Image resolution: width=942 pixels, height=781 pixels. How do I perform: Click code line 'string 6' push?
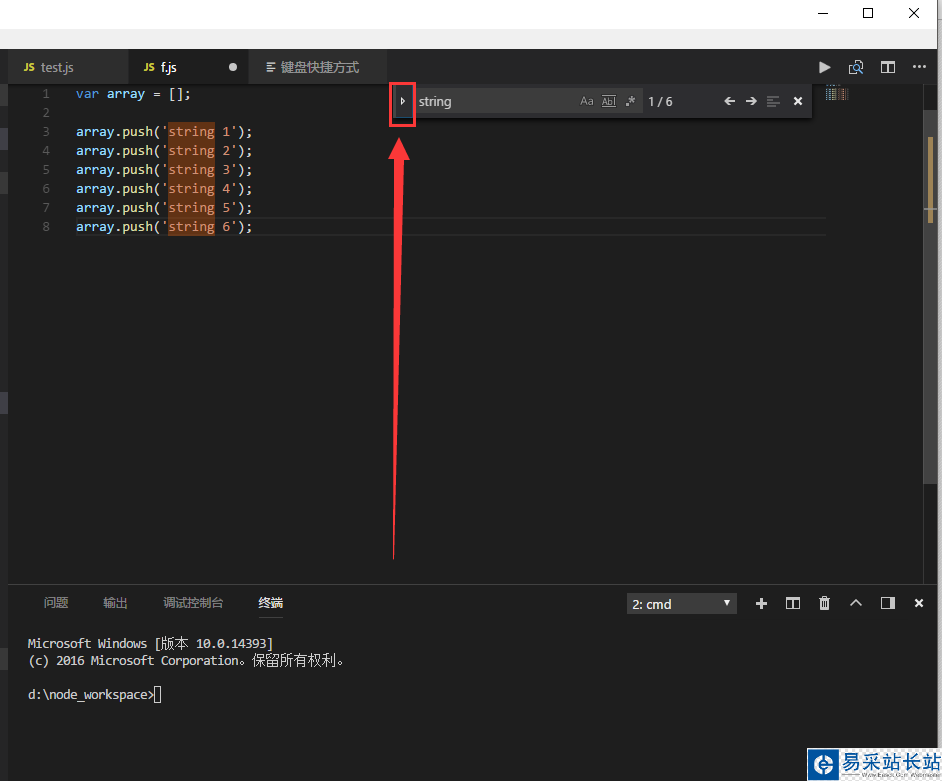click(x=164, y=226)
